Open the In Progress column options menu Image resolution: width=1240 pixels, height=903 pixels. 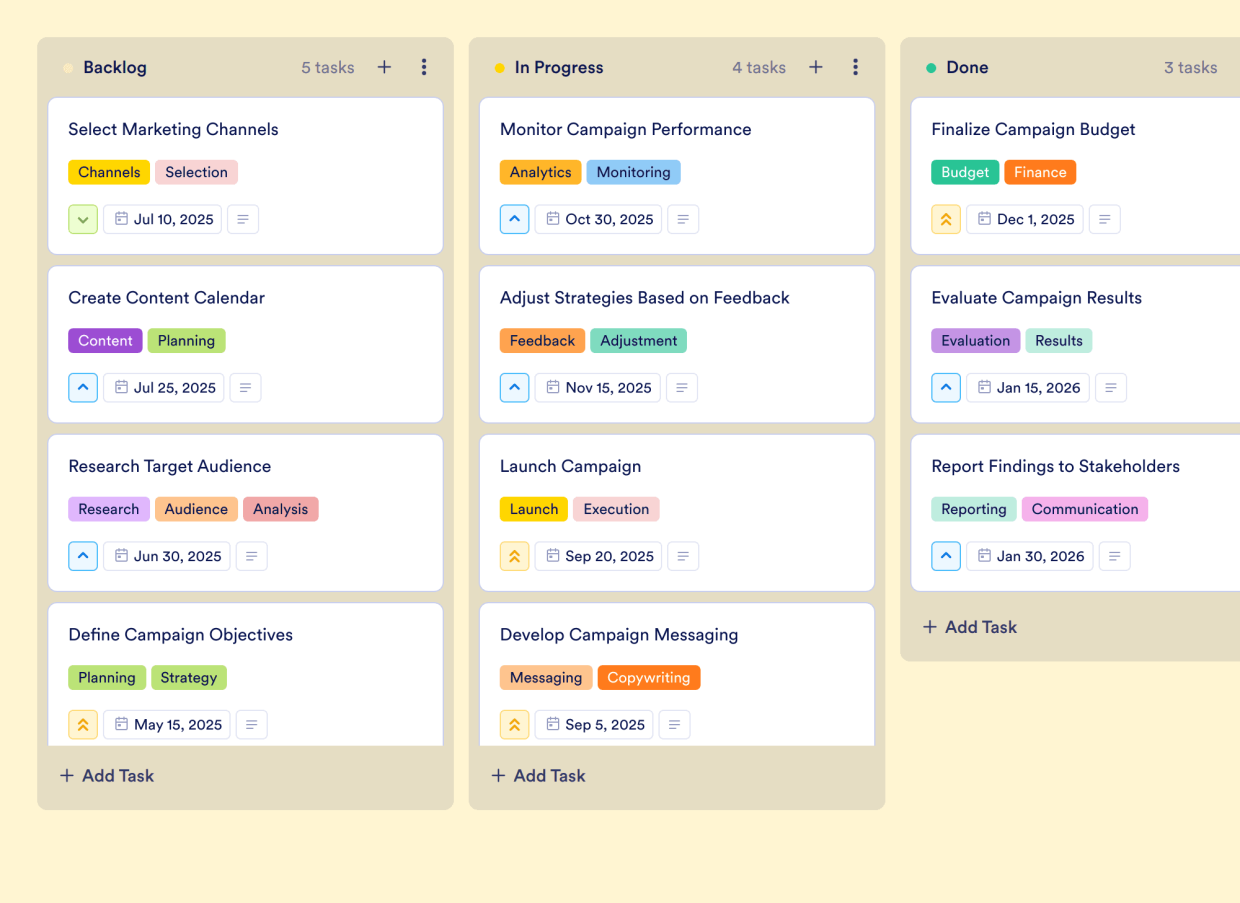pyautogui.click(x=856, y=67)
